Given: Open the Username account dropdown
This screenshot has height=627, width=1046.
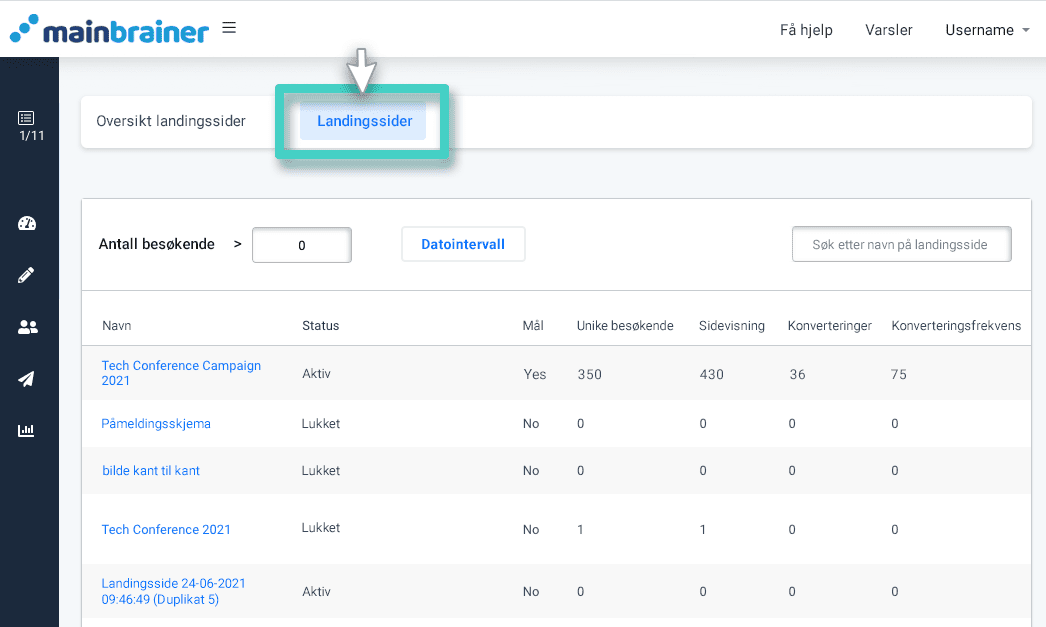Looking at the screenshot, I should pos(986,30).
